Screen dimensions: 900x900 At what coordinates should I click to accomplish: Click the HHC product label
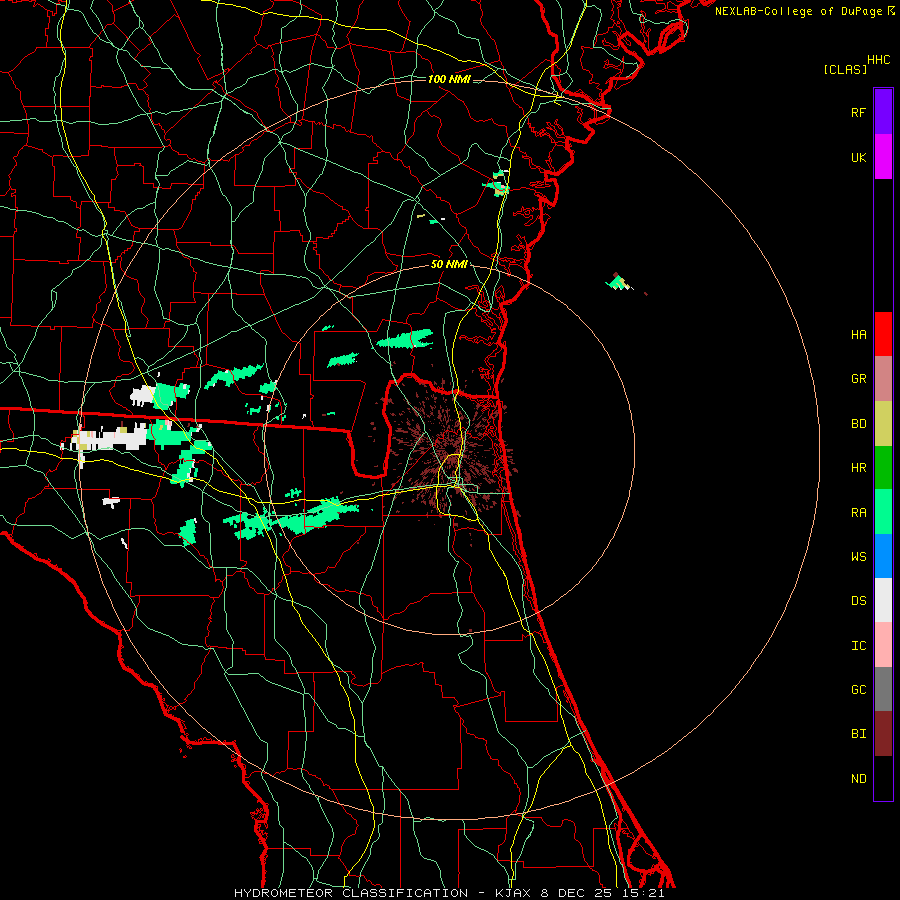(x=878, y=60)
